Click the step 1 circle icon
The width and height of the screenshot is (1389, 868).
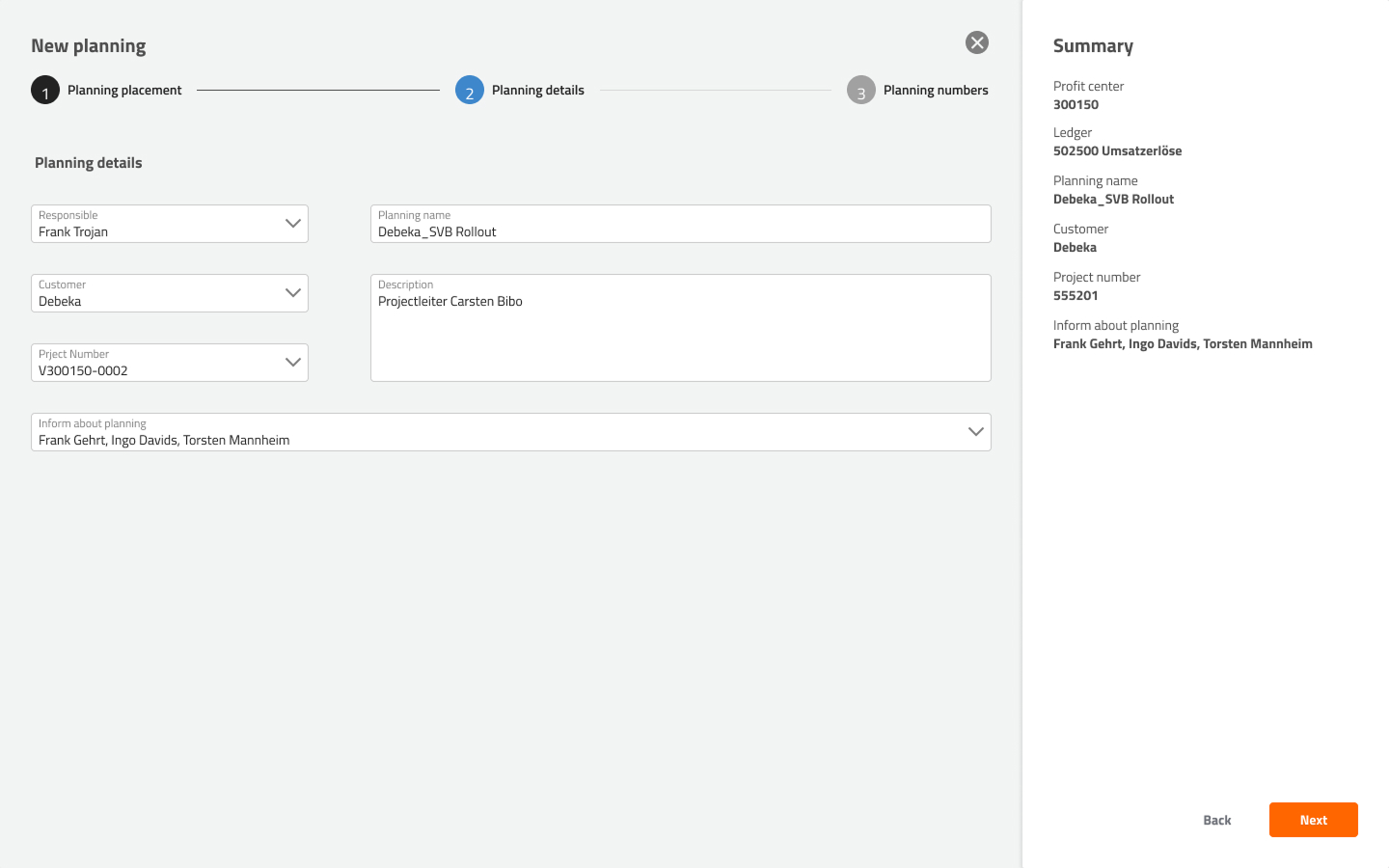click(x=45, y=91)
